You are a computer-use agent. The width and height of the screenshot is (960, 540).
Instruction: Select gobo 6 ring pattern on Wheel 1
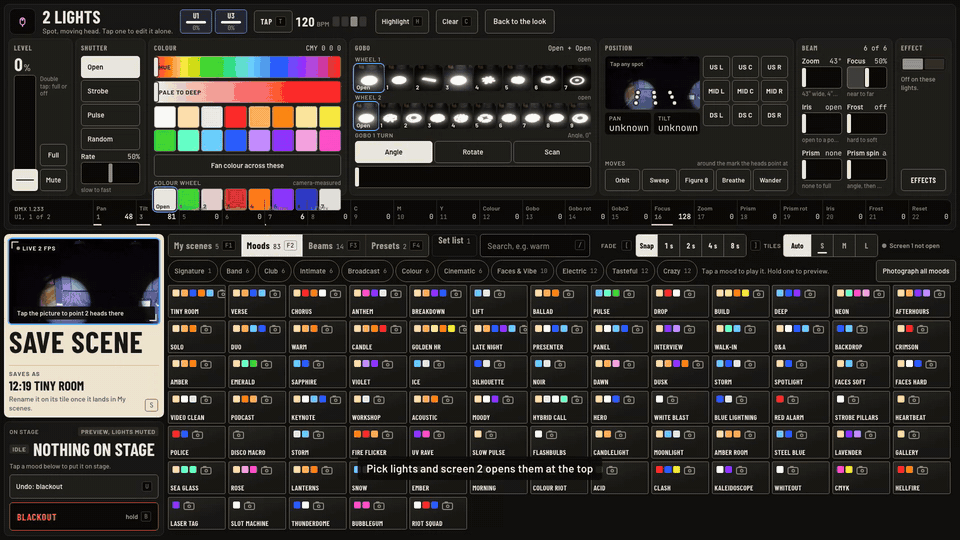pos(547,79)
